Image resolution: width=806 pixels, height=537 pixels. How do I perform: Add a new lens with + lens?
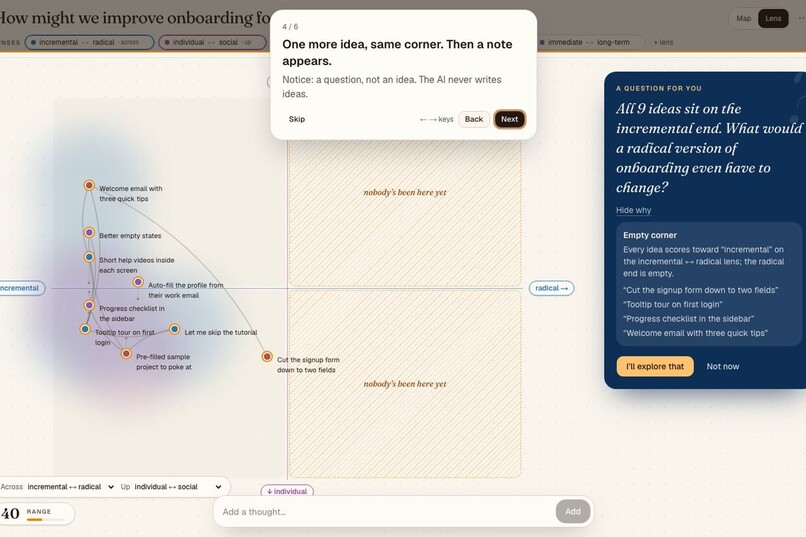663,42
